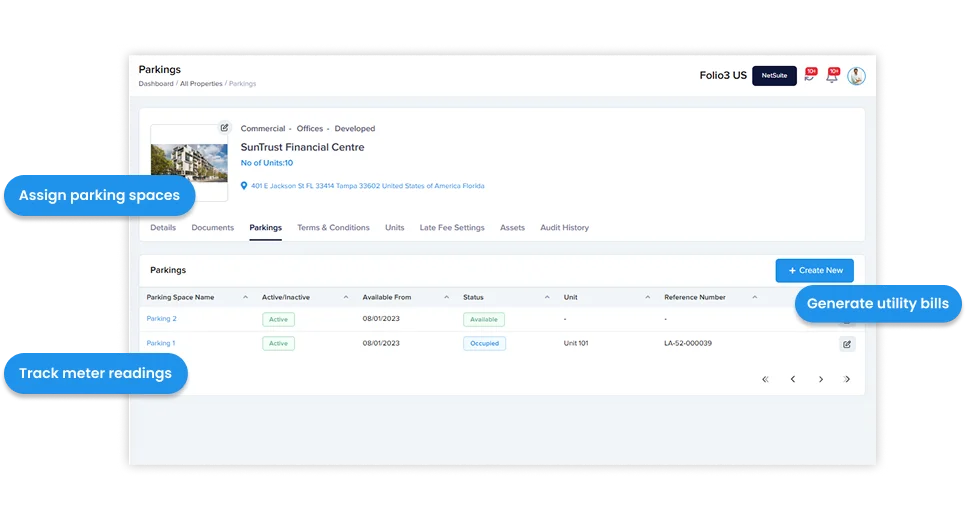Click the Commercial property type label
Screen dimensions: 966x520
[x=262, y=129]
